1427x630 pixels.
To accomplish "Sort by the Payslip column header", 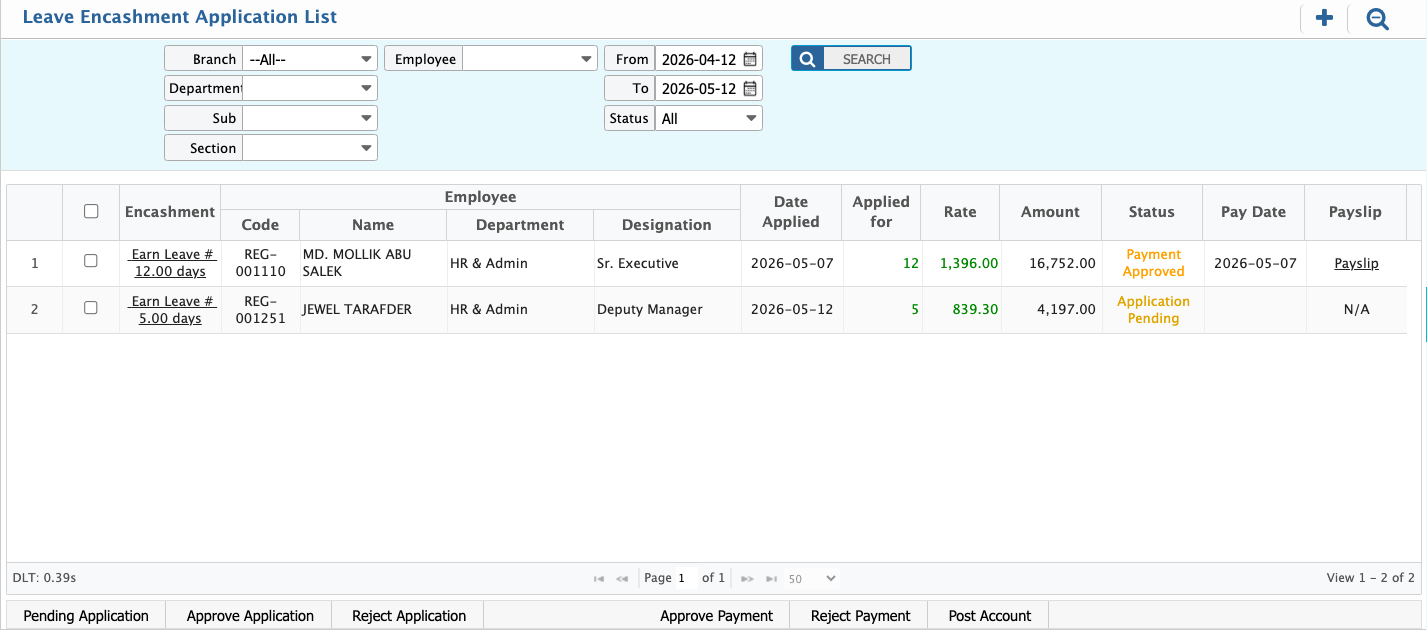I will [x=1355, y=212].
